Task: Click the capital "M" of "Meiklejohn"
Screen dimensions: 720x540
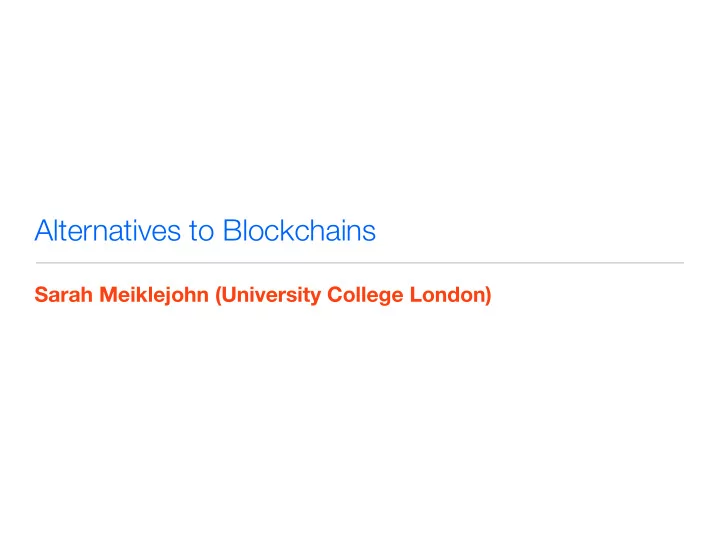Action: pyautogui.click(x=108, y=295)
